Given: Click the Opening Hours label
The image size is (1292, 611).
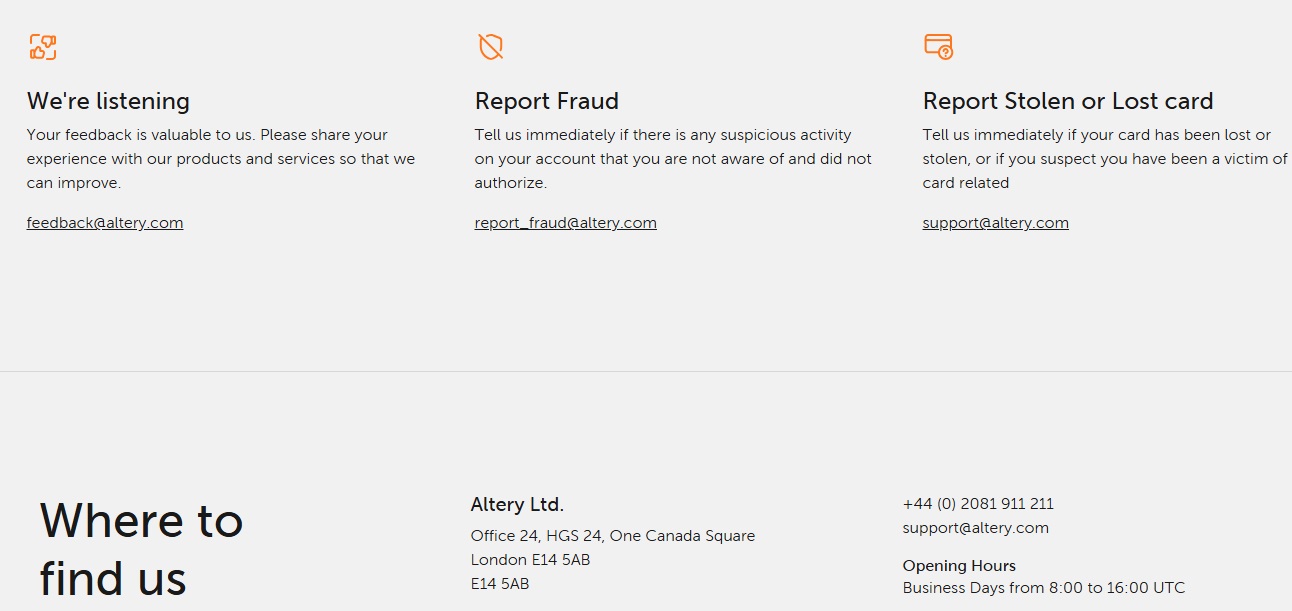Looking at the screenshot, I should (959, 566).
